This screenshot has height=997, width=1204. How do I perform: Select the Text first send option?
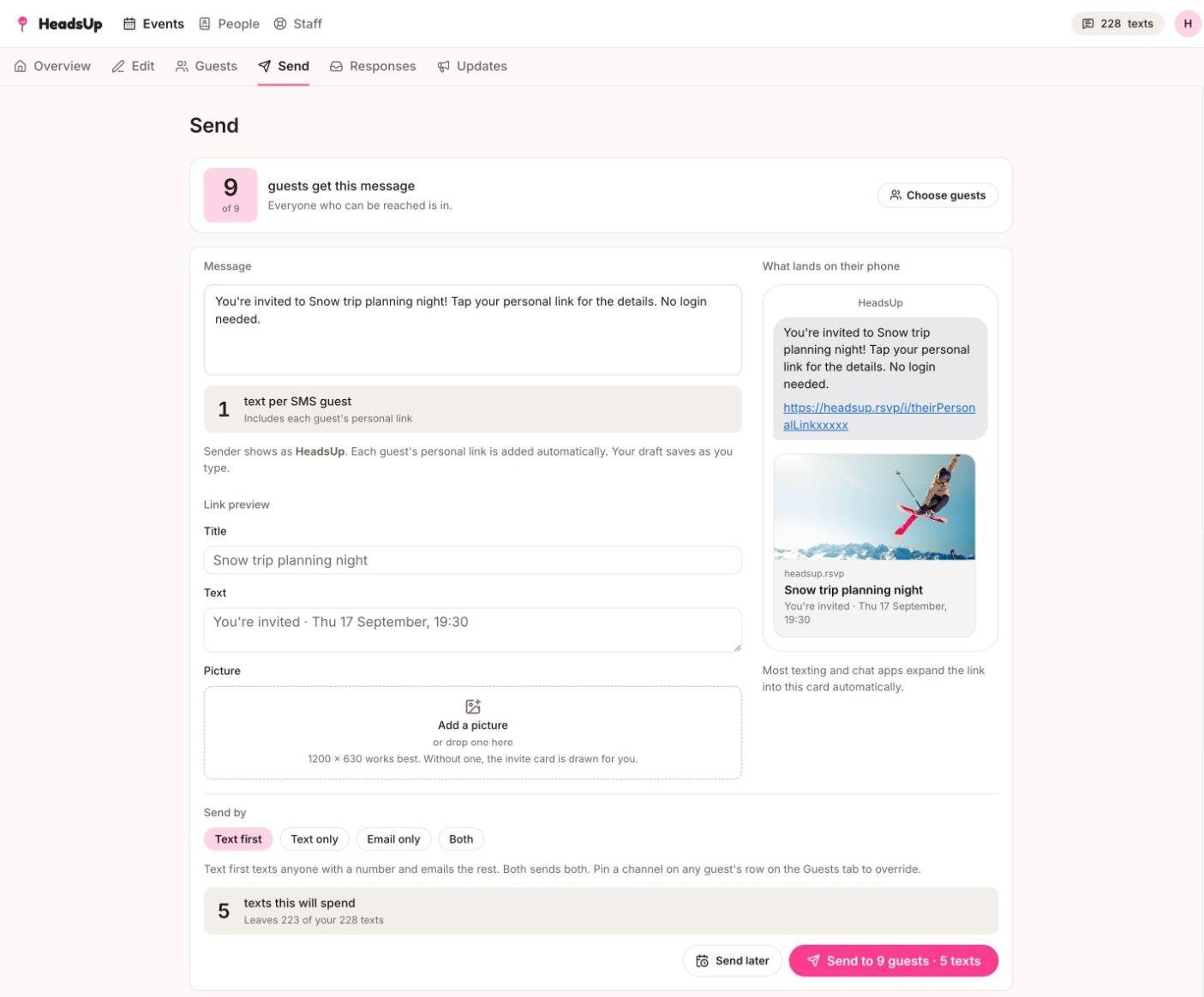click(238, 839)
